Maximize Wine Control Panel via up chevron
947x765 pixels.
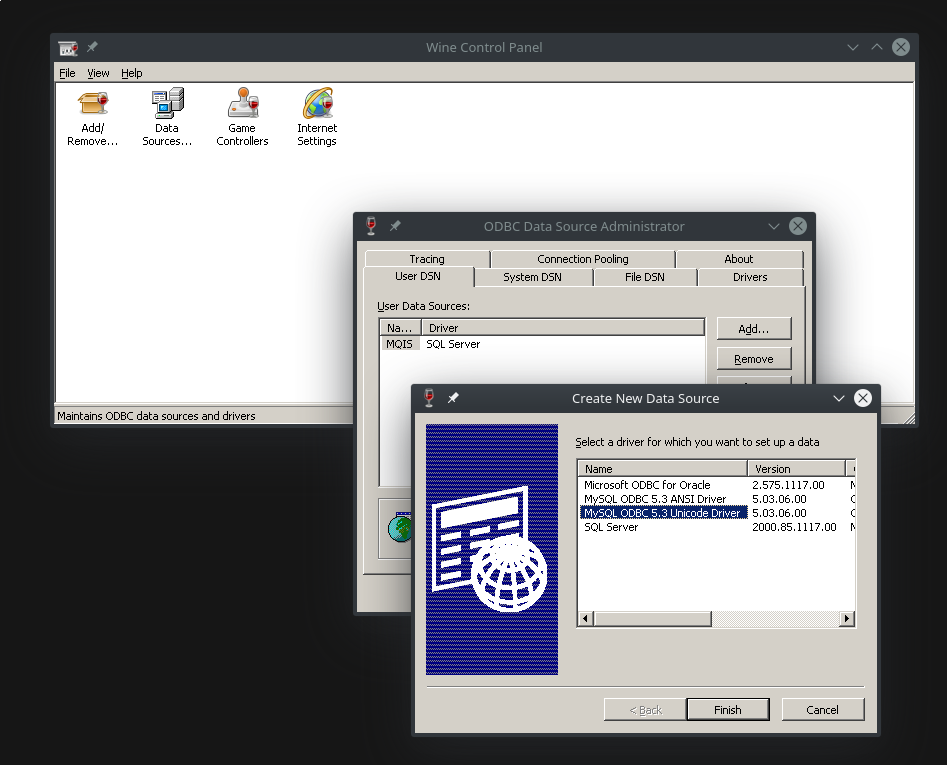click(876, 47)
